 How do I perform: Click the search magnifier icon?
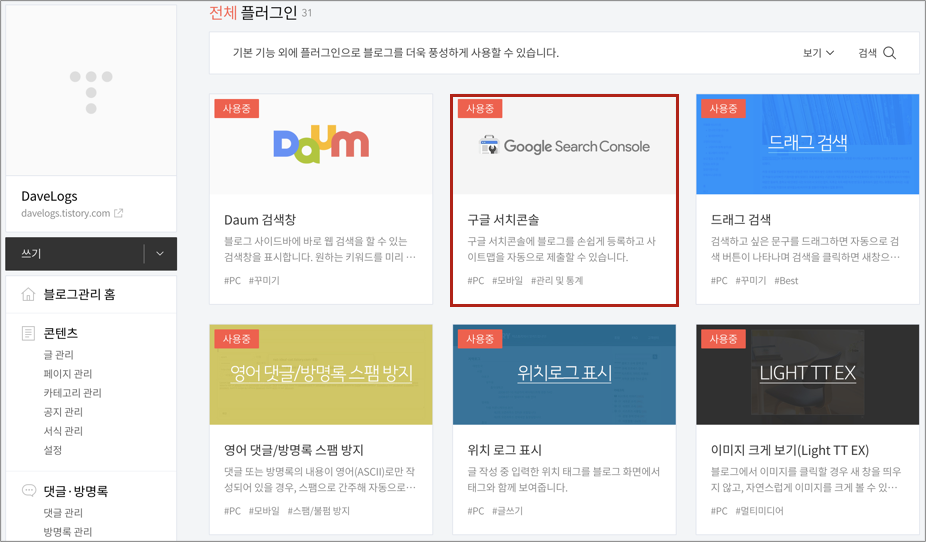coord(889,53)
